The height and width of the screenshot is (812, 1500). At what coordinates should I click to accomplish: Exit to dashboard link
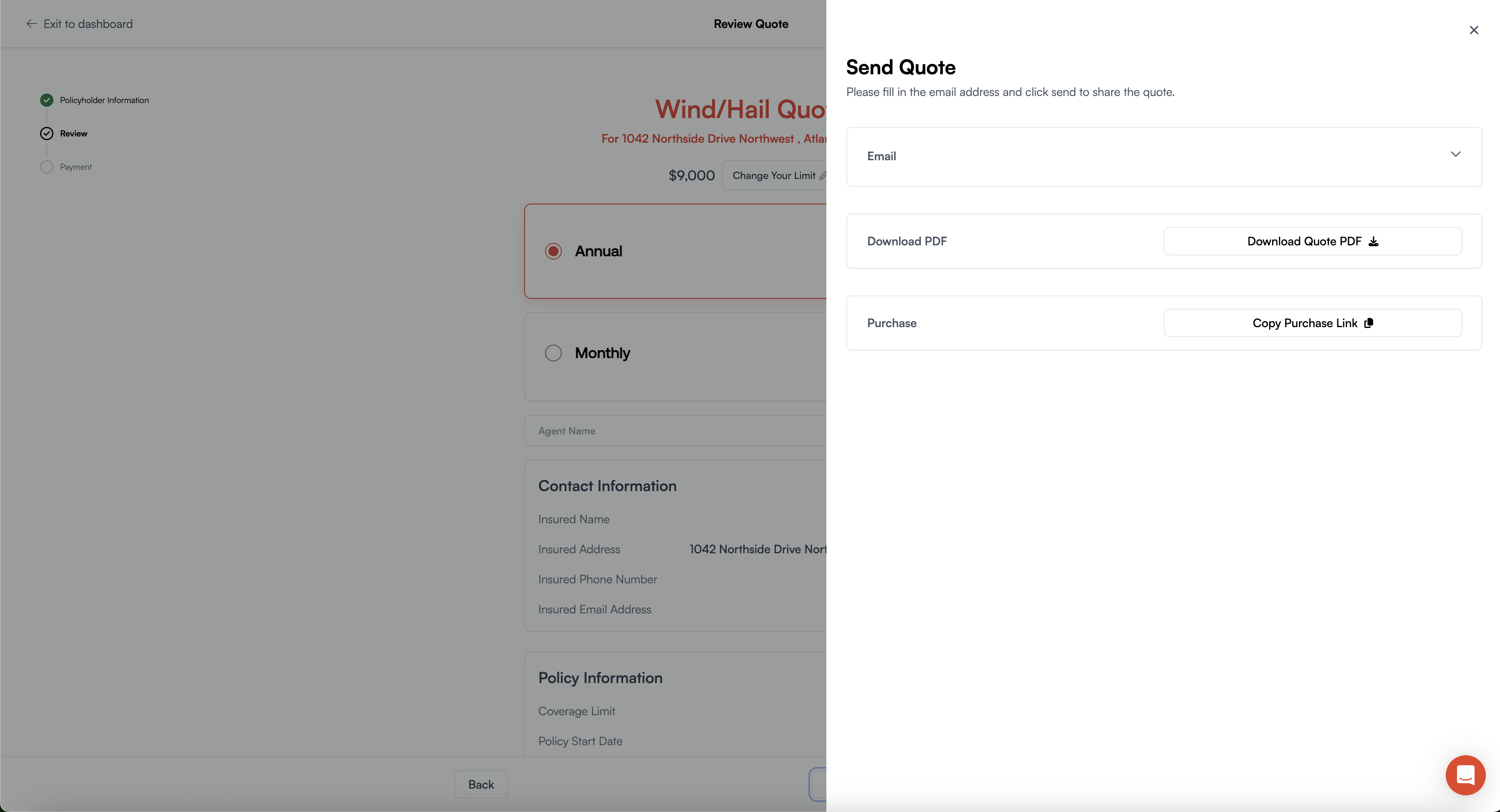point(88,24)
